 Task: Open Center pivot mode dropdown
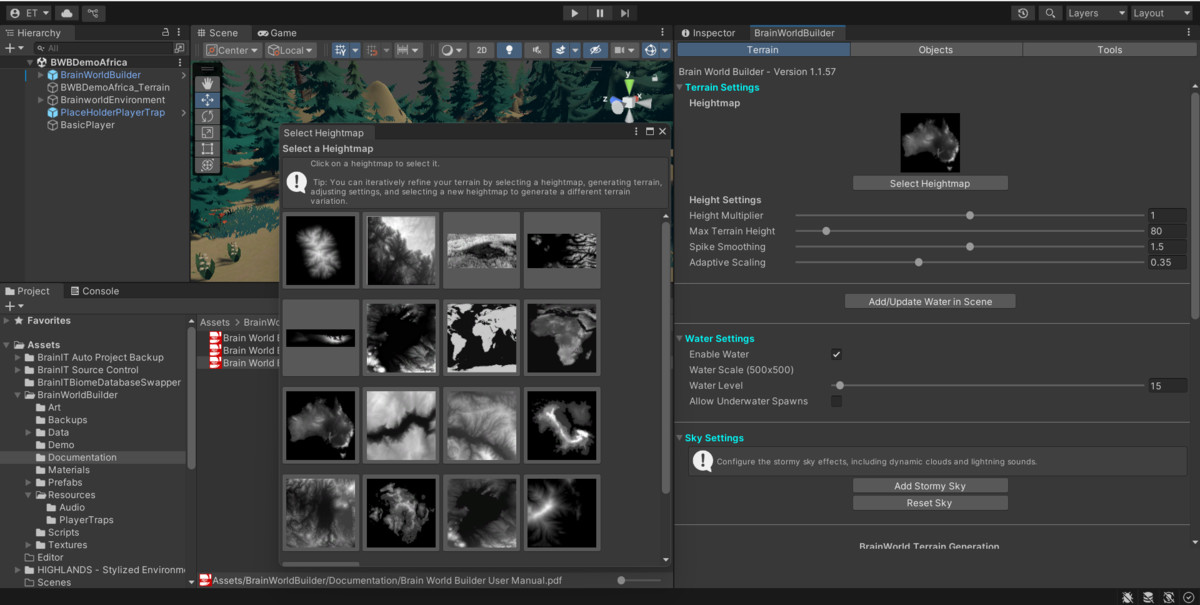coord(233,50)
